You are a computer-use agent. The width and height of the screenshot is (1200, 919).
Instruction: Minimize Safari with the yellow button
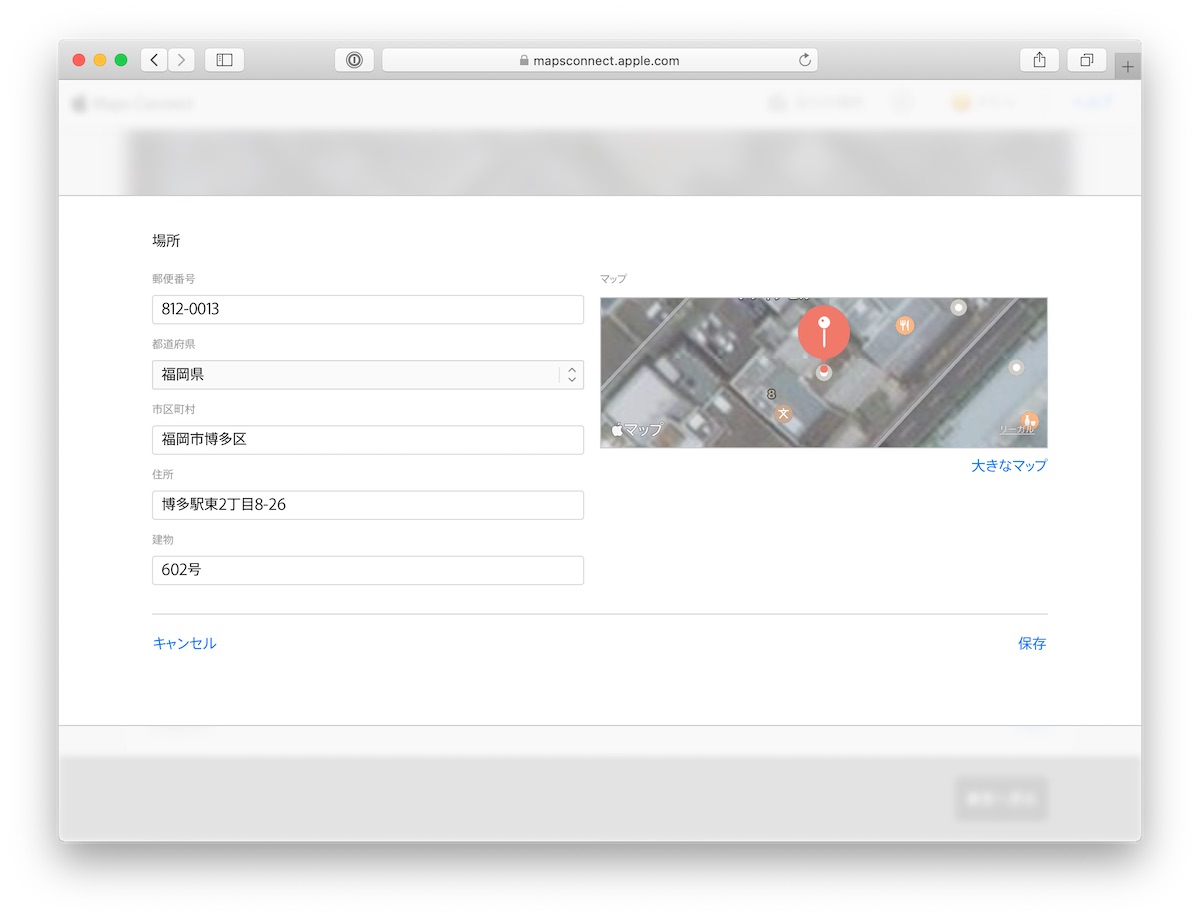pos(100,60)
